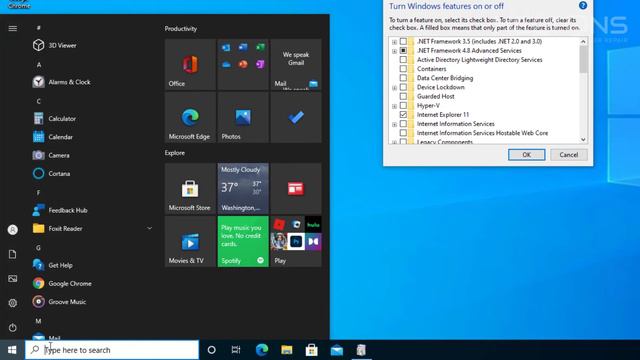Image resolution: width=640 pixels, height=360 pixels.
Task: Expand .NET Framework 4.8 Advanced Services node
Action: pyautogui.click(x=394, y=51)
